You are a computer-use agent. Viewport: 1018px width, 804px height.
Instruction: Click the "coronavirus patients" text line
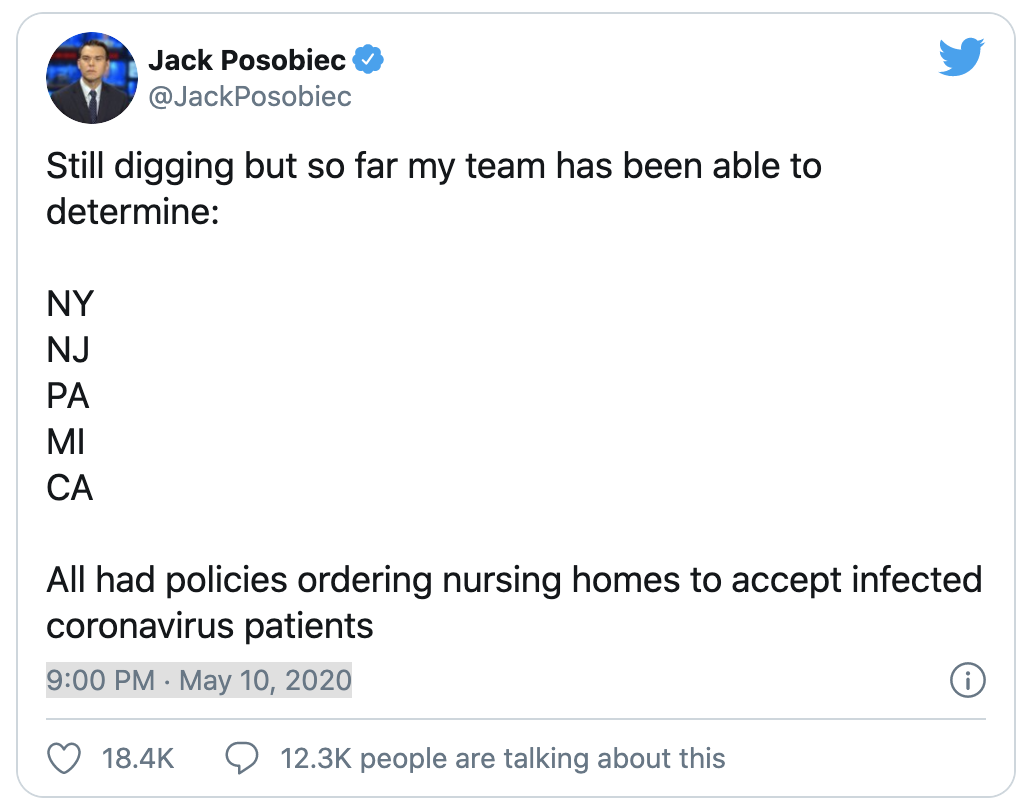pyautogui.click(x=210, y=626)
